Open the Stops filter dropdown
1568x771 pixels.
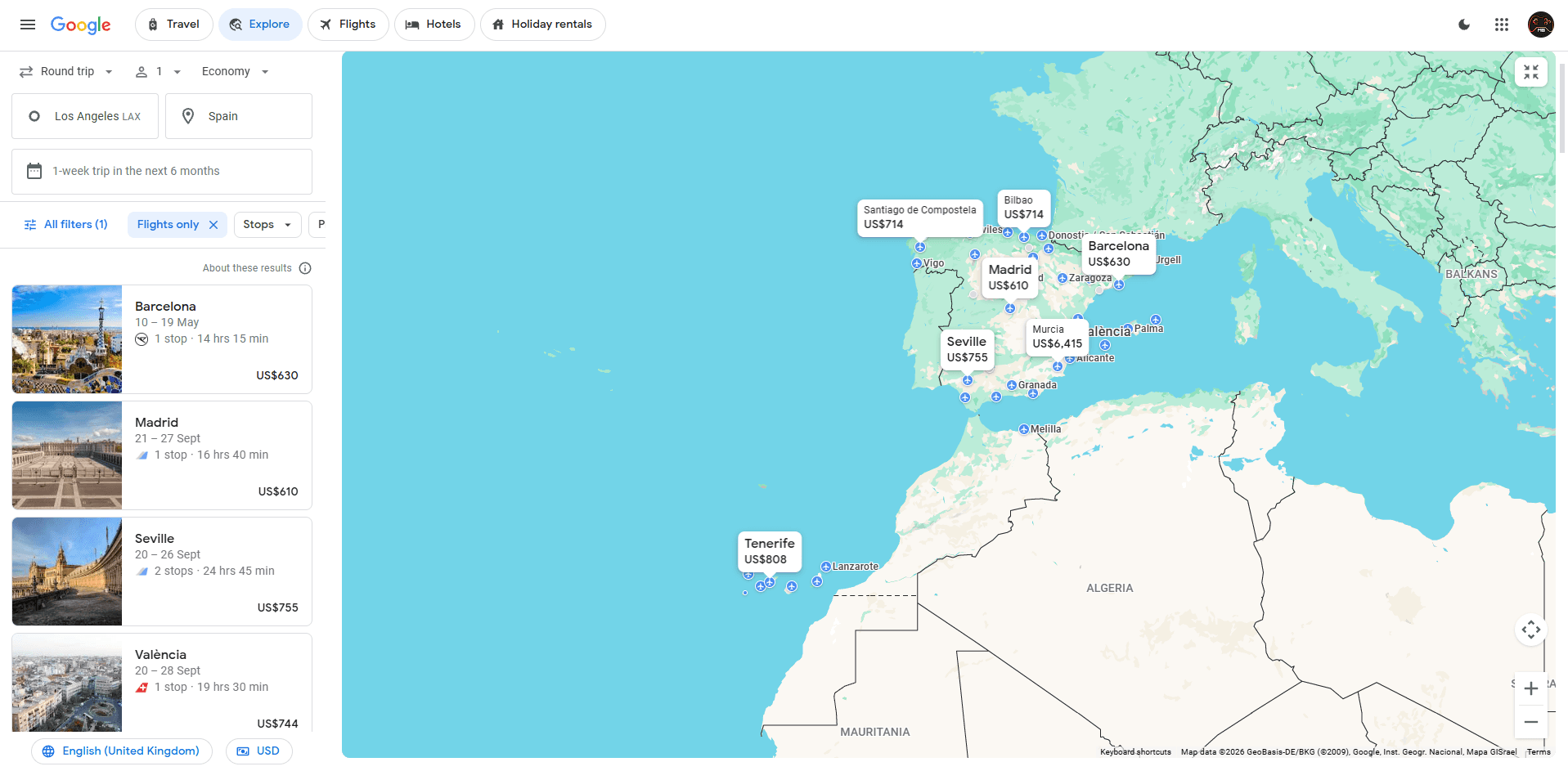coord(267,225)
